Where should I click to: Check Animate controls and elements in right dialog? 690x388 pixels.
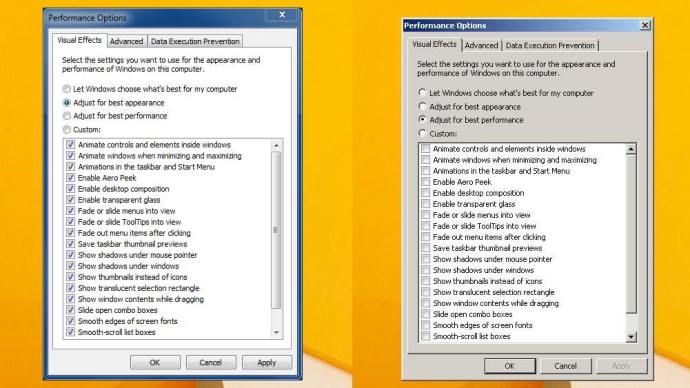426,149
